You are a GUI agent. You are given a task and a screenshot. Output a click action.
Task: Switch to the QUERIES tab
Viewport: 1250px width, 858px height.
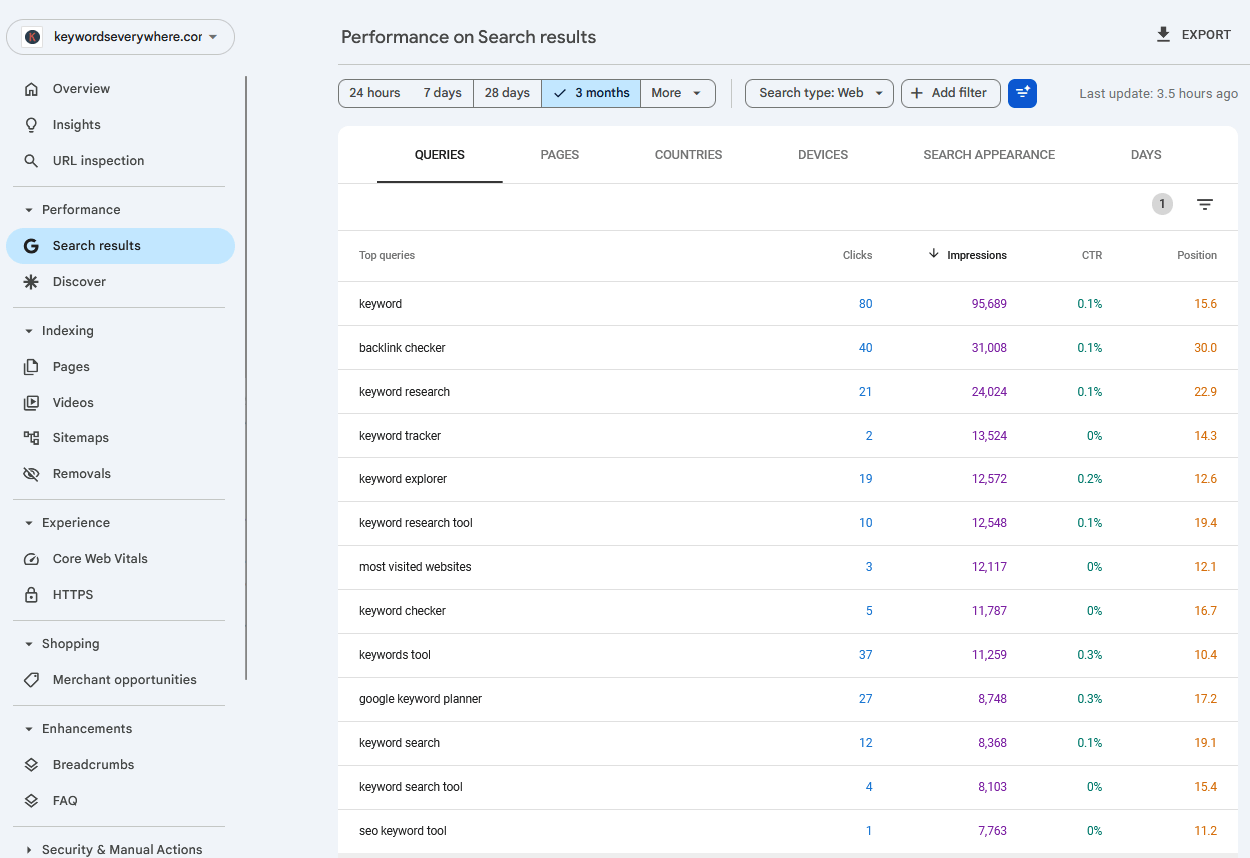pyautogui.click(x=440, y=155)
